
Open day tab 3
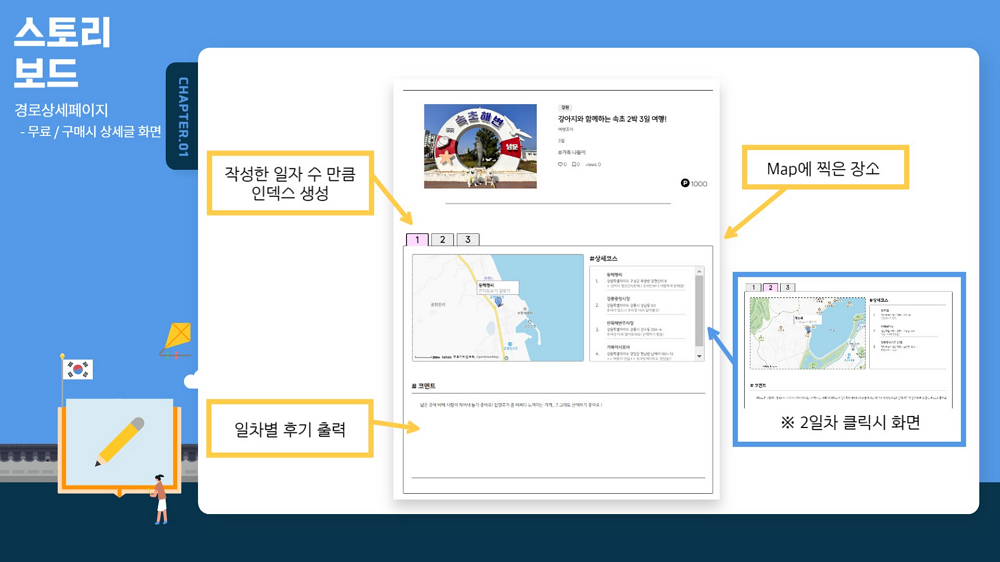coord(467,240)
